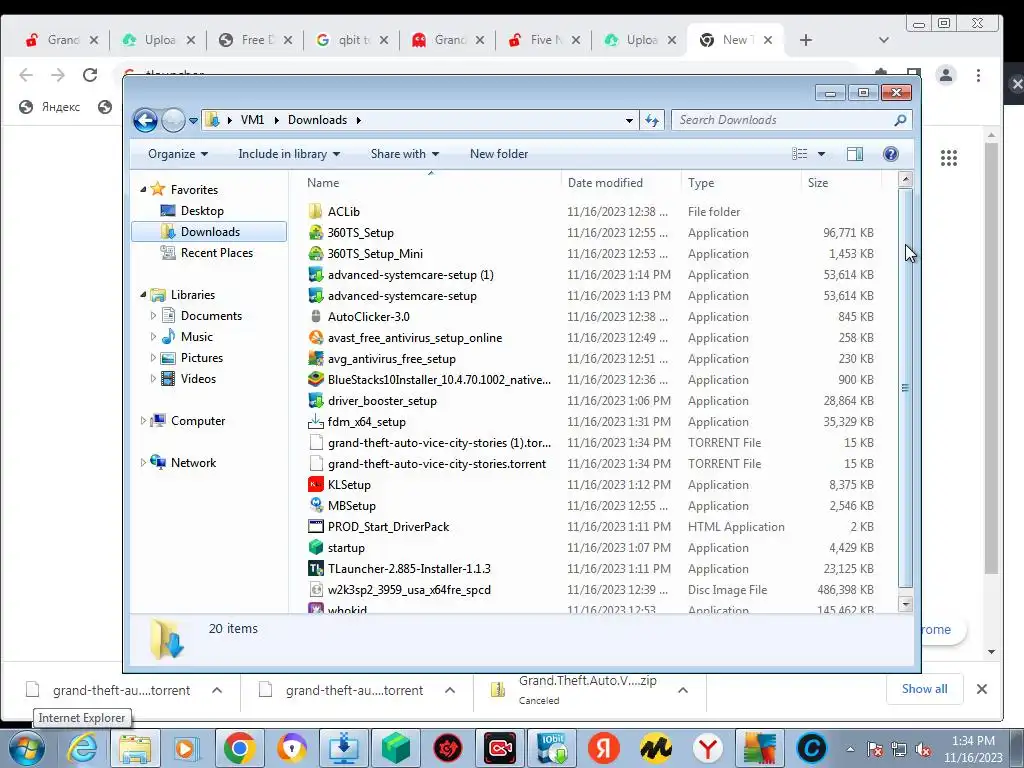Image resolution: width=1024 pixels, height=768 pixels.
Task: Open the Chrome profile avatar icon
Action: click(945, 75)
